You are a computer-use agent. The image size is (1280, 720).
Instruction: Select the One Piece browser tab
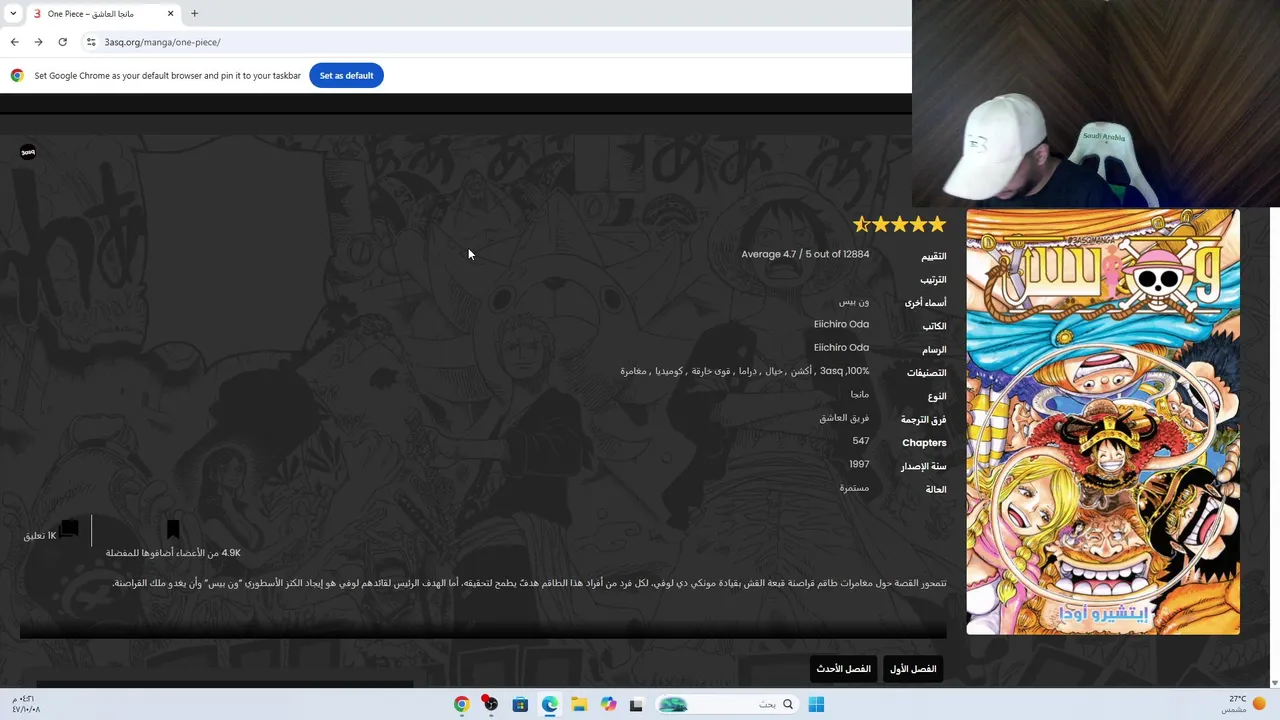click(x=104, y=14)
